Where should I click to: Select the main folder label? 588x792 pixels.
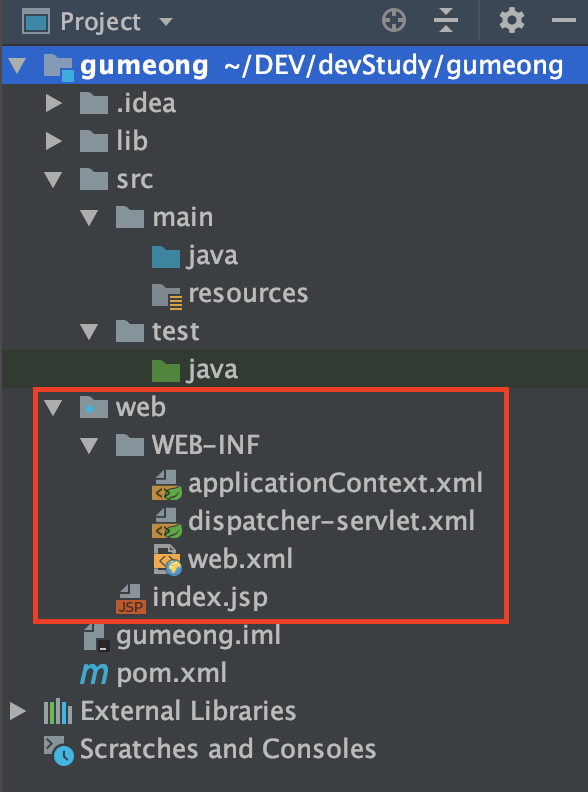pos(182,218)
